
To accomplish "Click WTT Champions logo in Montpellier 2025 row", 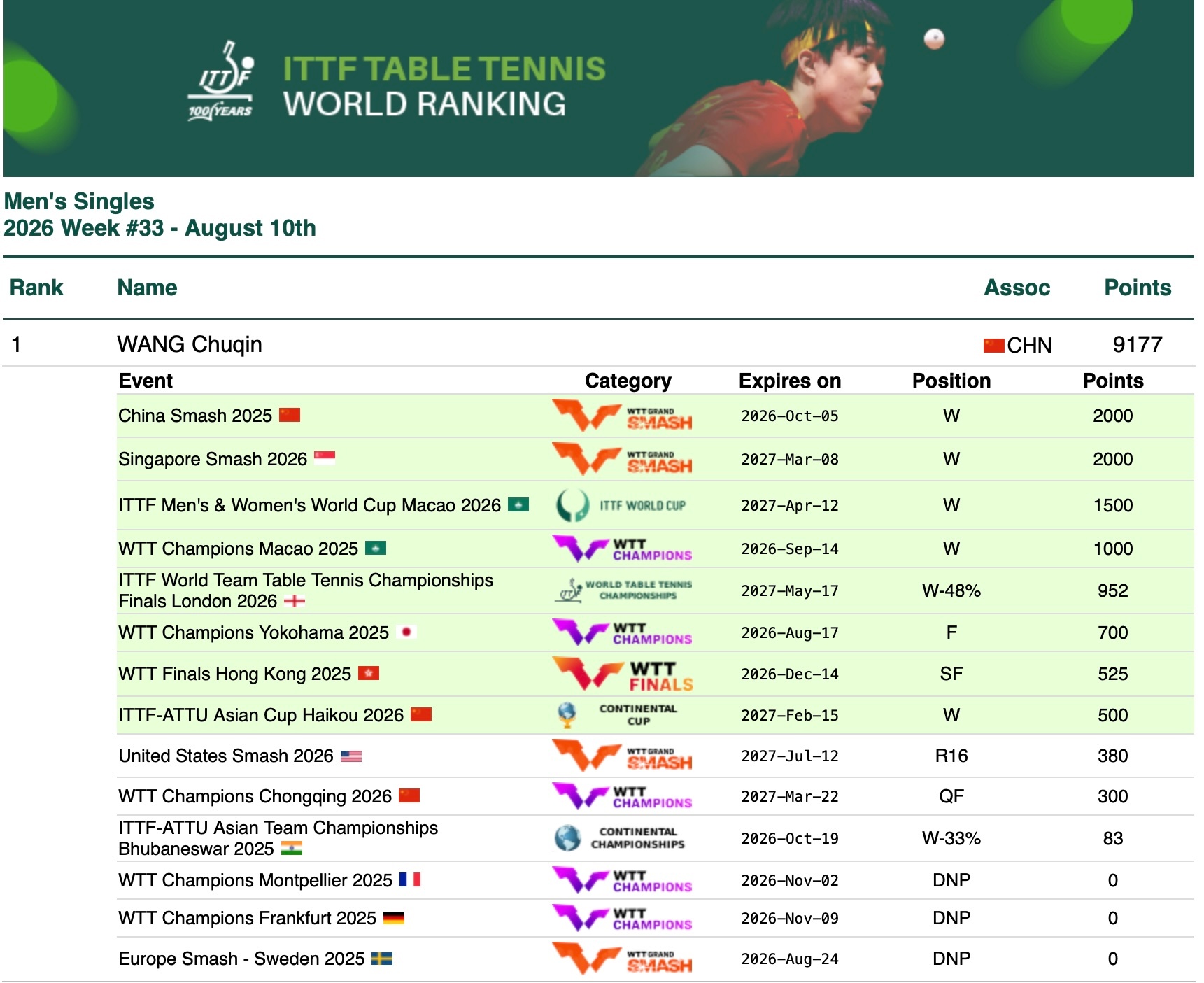I will pos(623,880).
